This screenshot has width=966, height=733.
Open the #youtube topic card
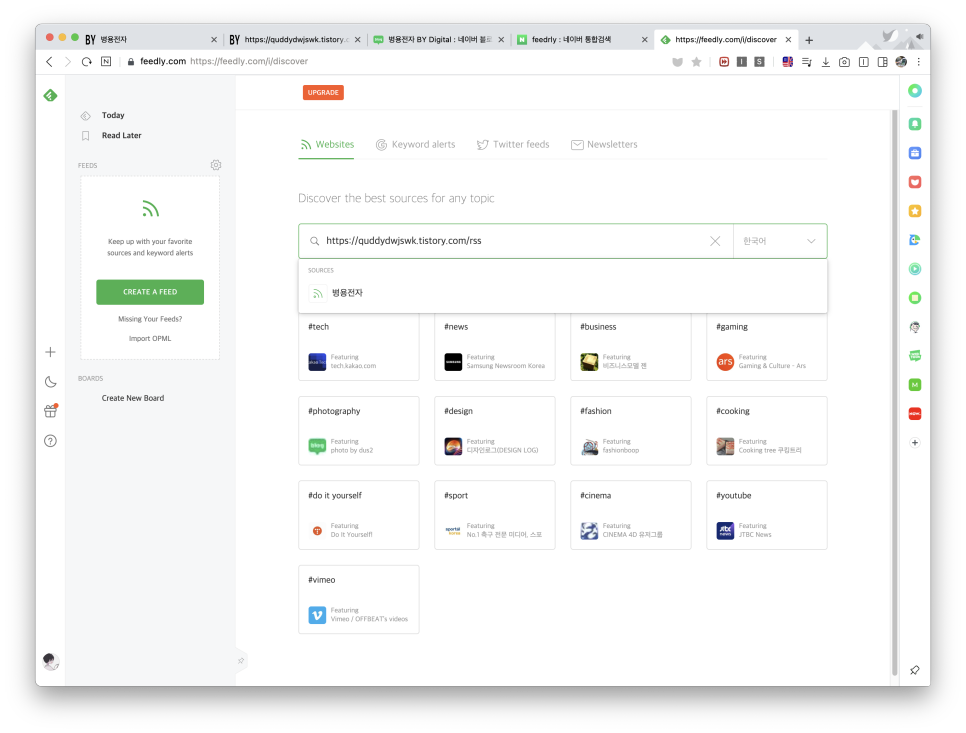click(767, 515)
